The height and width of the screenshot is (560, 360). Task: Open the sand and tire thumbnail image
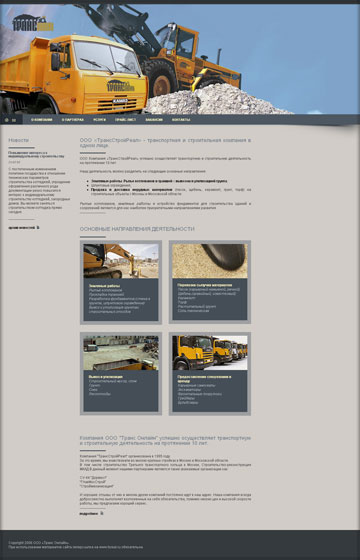(210, 261)
